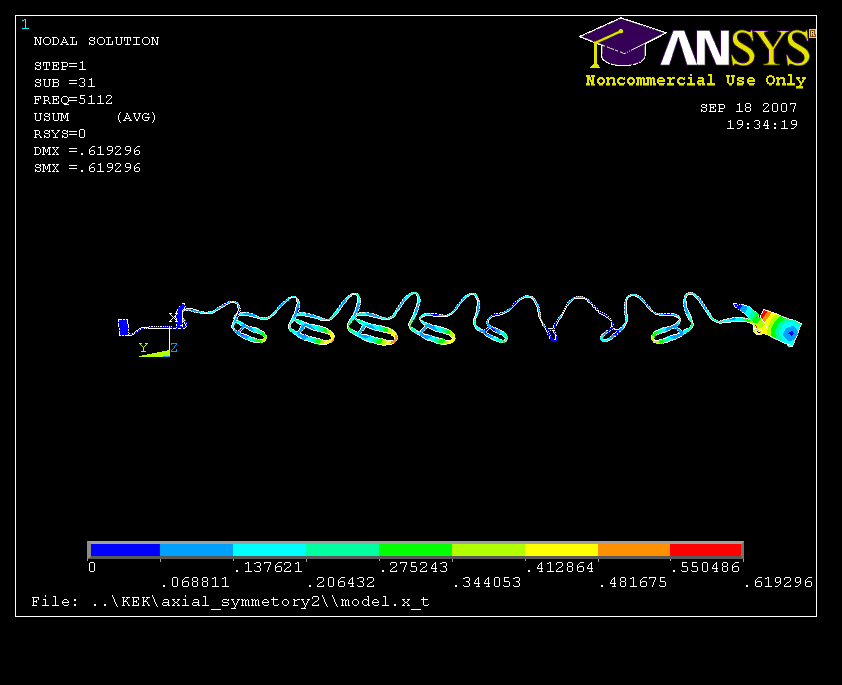Click the rainbow-contoured block at model's right end
This screenshot has height=685, width=842.
(780, 328)
